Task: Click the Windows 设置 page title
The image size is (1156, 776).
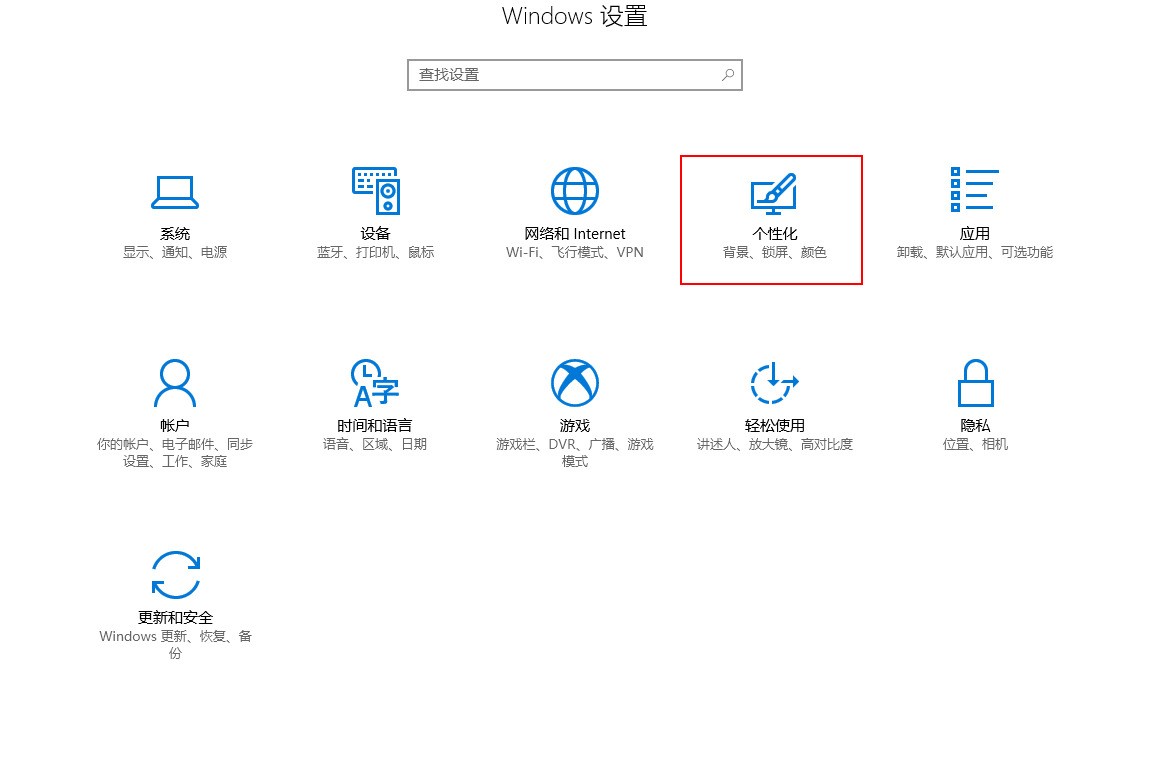Action: tap(575, 16)
